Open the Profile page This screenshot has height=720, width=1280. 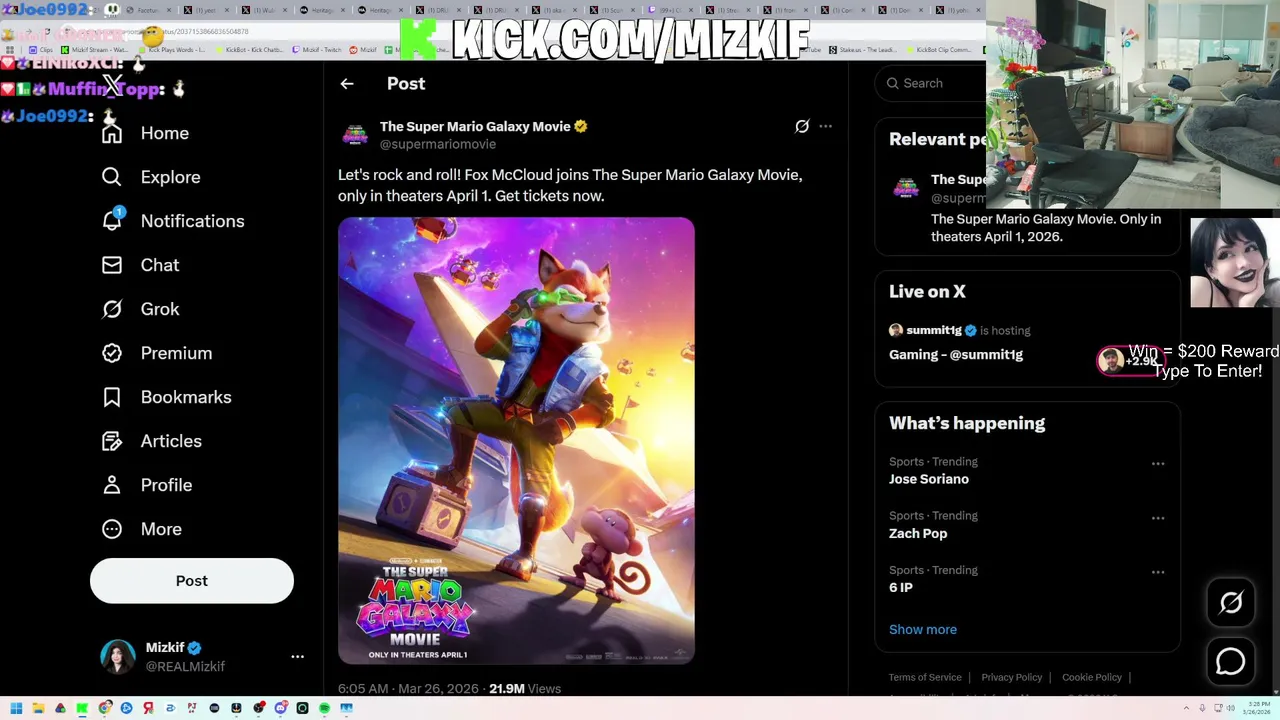(x=146, y=485)
